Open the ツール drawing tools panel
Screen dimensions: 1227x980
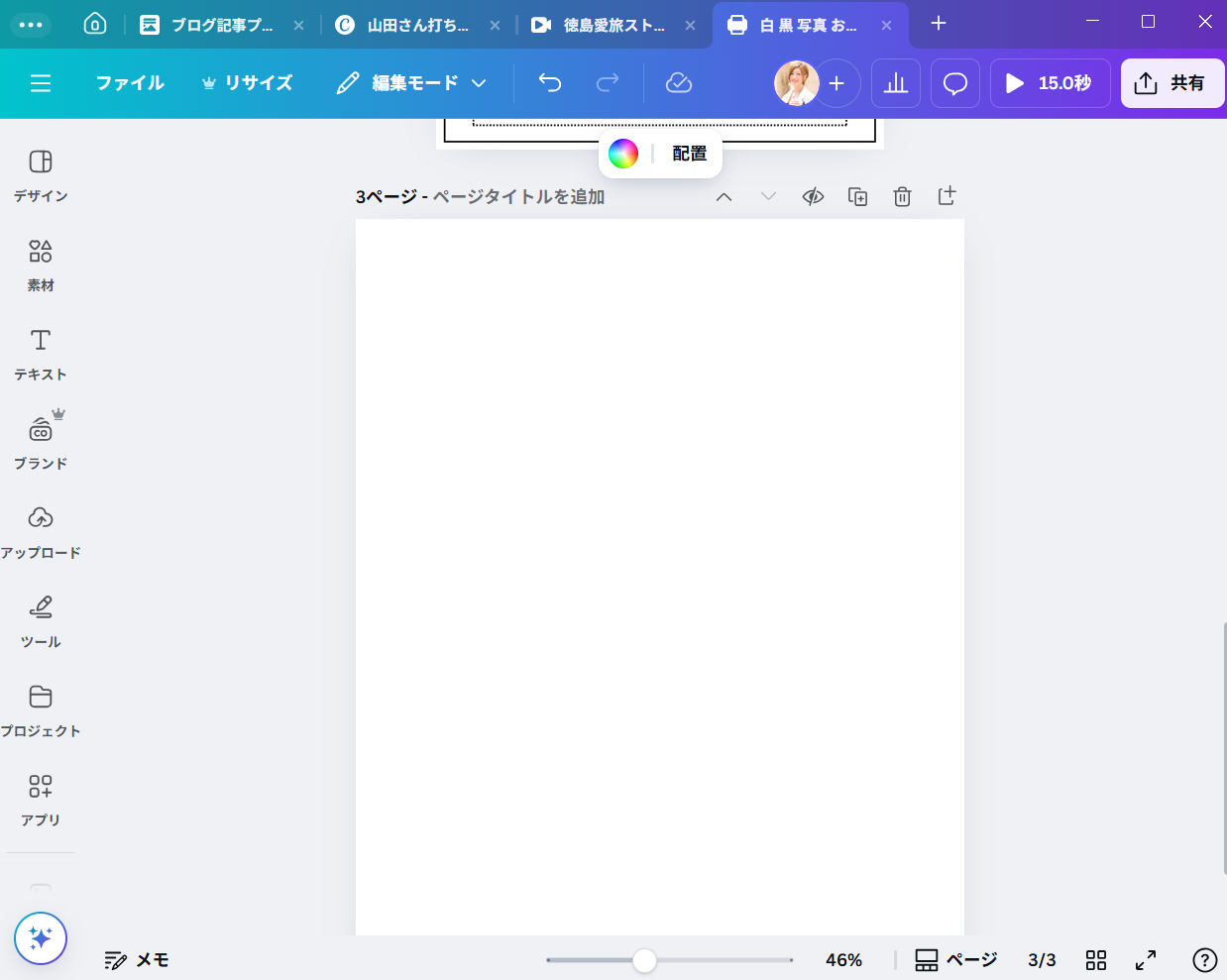tap(41, 621)
